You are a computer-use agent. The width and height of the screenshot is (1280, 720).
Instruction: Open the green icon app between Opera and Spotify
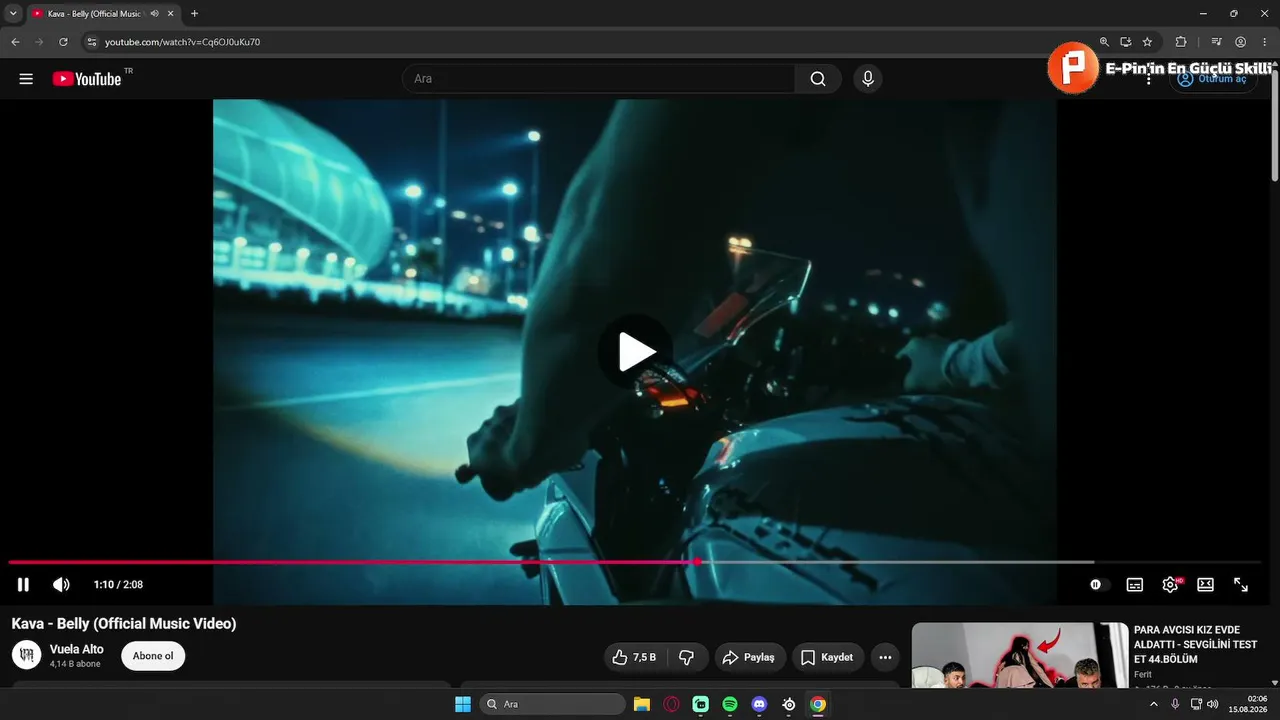click(700, 704)
